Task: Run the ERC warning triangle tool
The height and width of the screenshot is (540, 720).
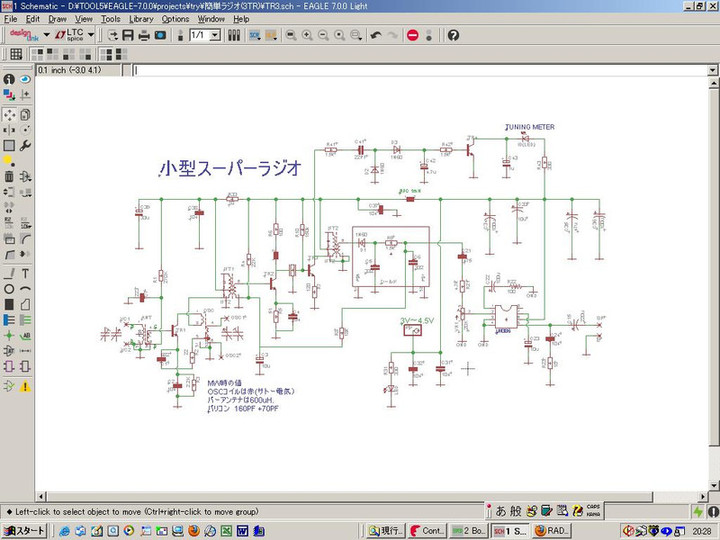Action: [24, 386]
